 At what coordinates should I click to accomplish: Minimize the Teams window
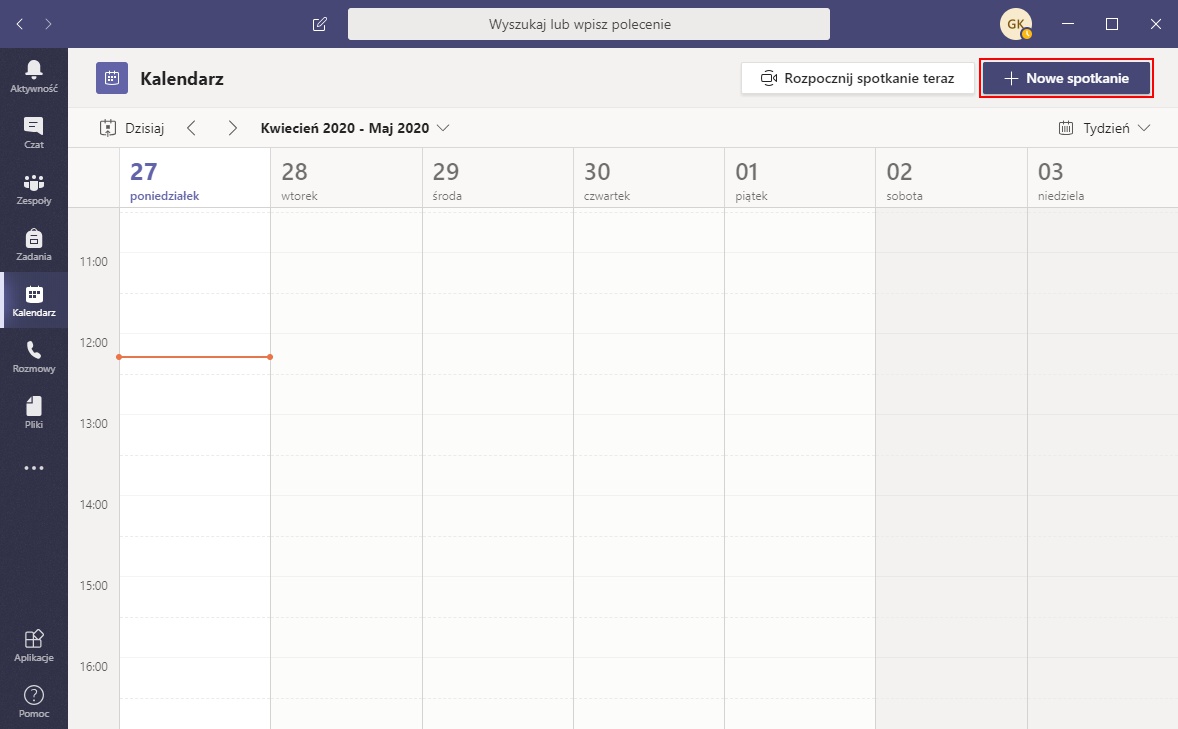(1068, 24)
